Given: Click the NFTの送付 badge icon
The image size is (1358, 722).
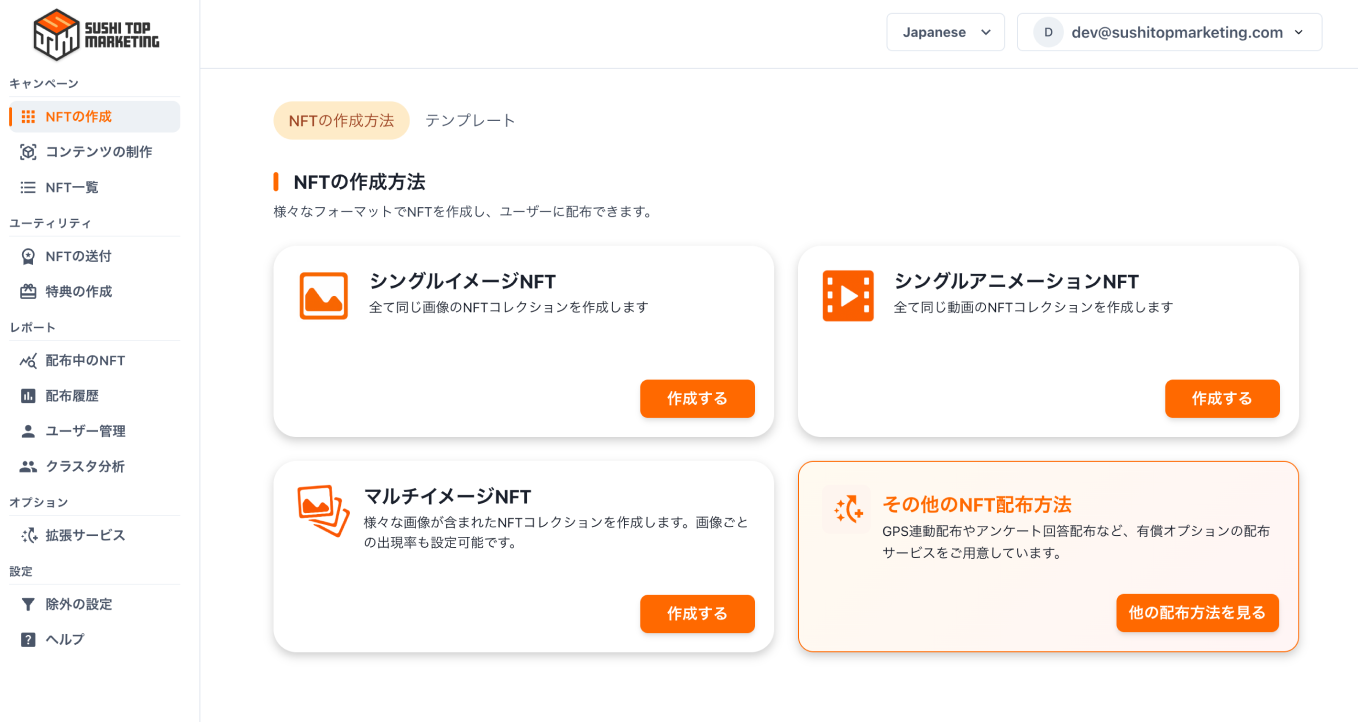Looking at the screenshot, I should click(x=28, y=257).
